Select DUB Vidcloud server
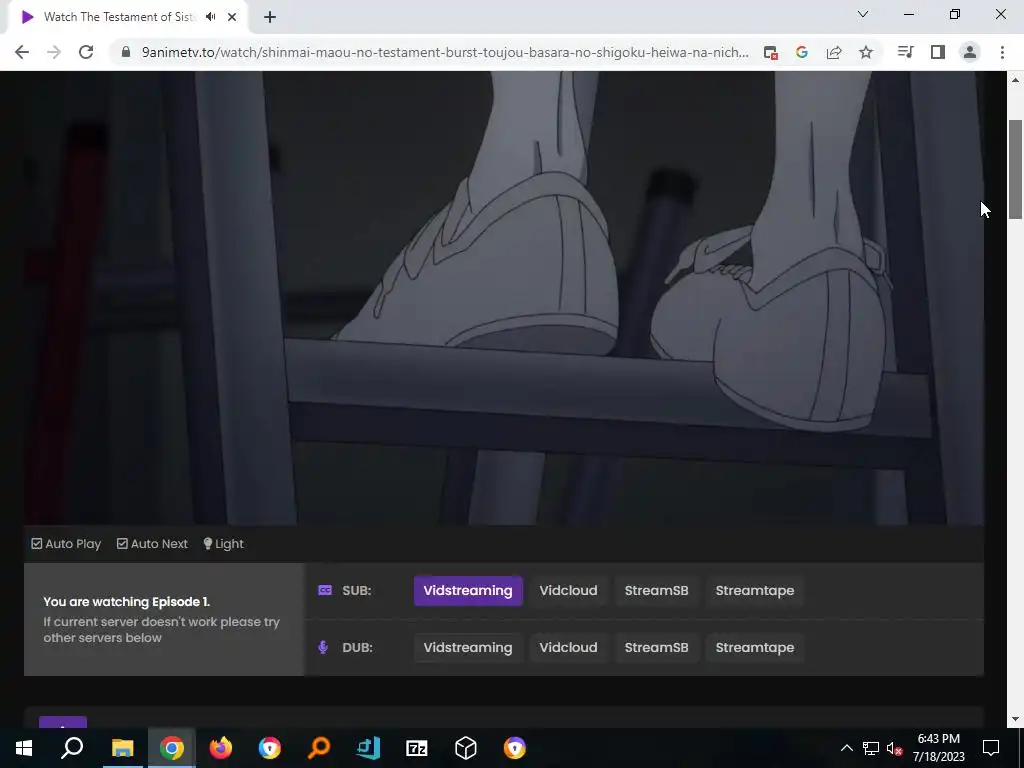Image resolution: width=1024 pixels, height=768 pixels. click(568, 647)
